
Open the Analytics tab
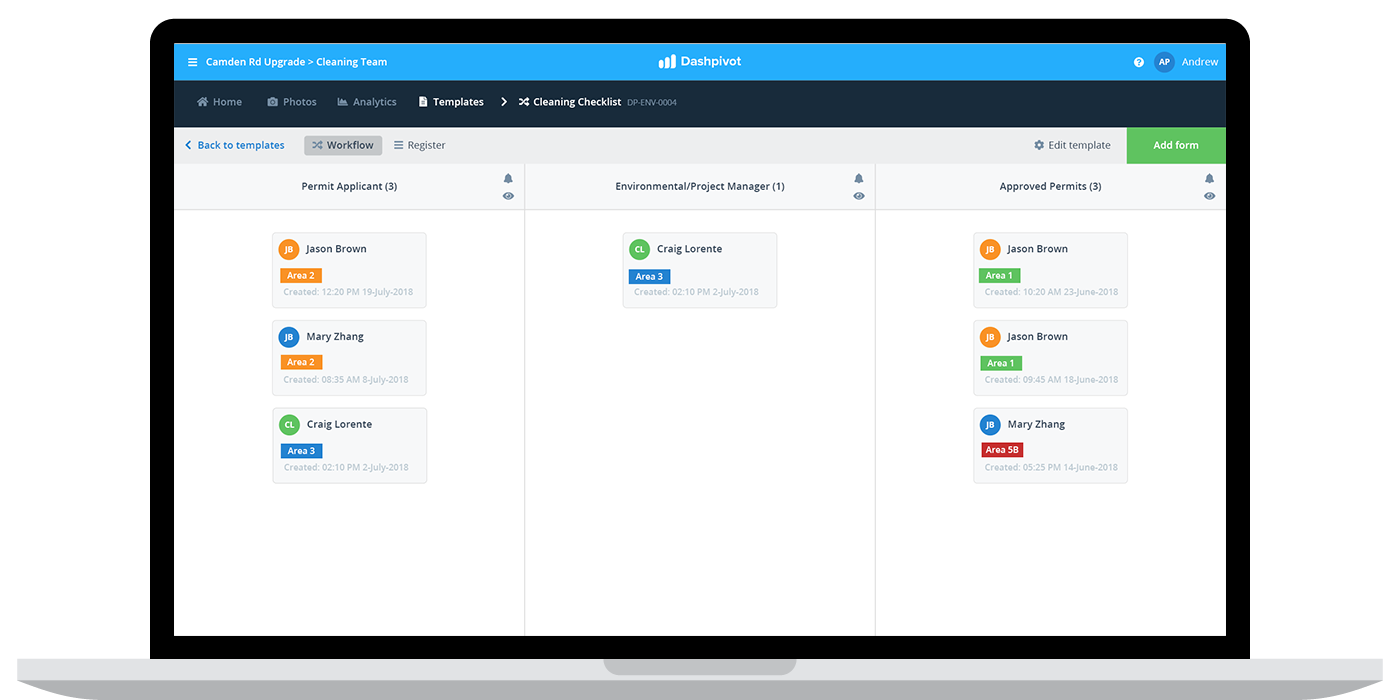pos(367,102)
